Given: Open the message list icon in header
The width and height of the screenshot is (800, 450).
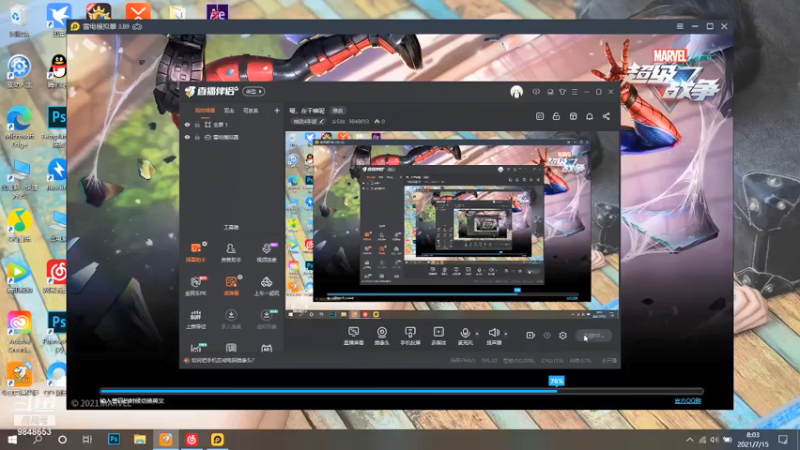Looking at the screenshot, I should [540, 116].
